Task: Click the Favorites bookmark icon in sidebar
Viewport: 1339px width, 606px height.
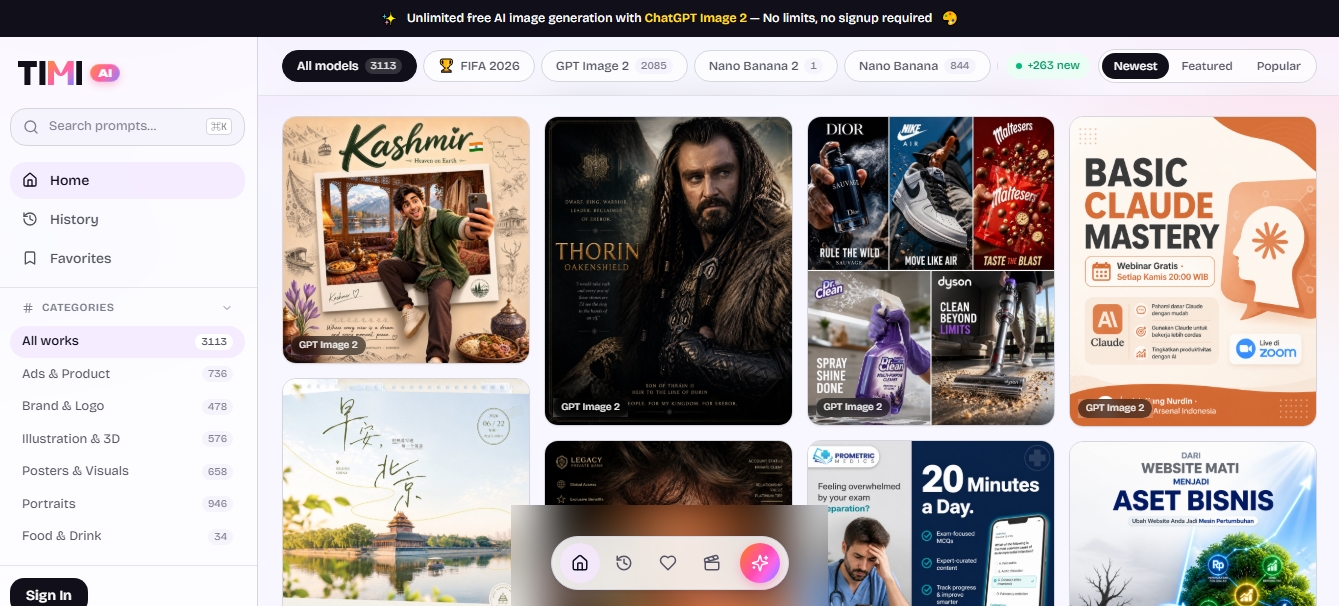Action: click(30, 258)
